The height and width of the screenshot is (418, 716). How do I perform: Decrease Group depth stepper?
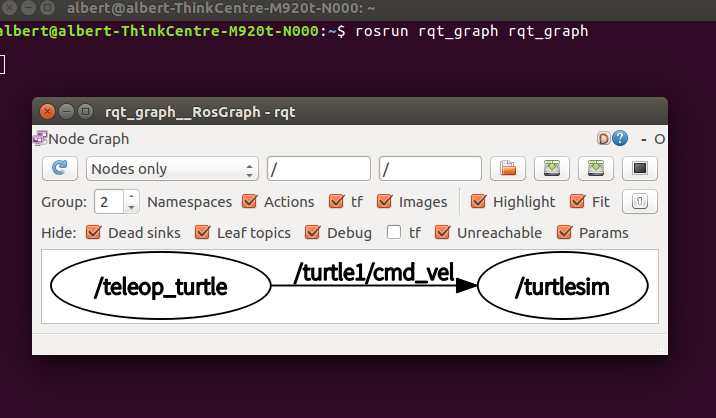(x=132, y=207)
